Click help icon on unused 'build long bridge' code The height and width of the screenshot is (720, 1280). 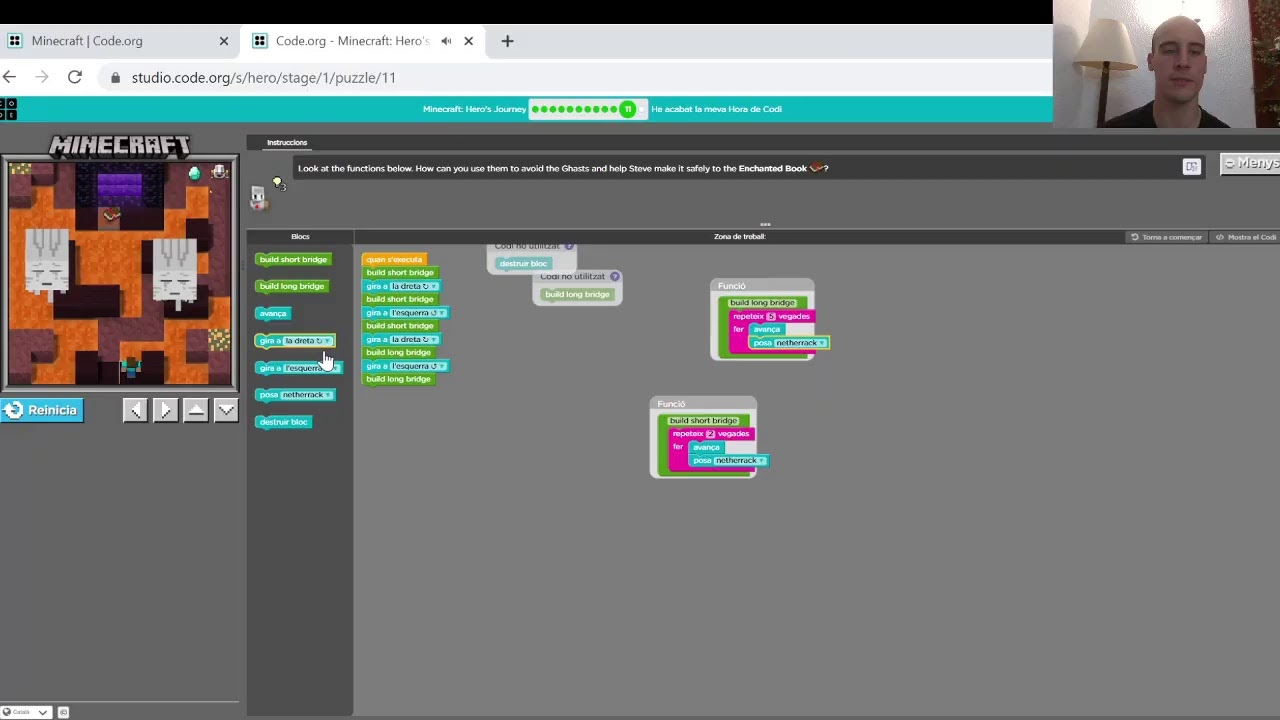point(615,276)
